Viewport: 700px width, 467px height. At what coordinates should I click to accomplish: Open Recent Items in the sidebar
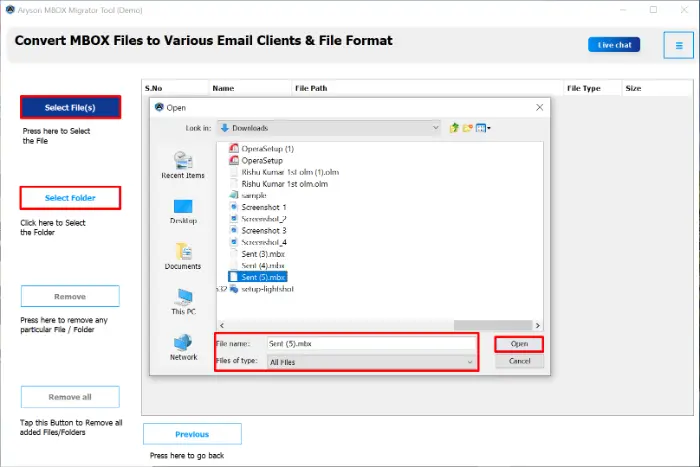coord(183,165)
